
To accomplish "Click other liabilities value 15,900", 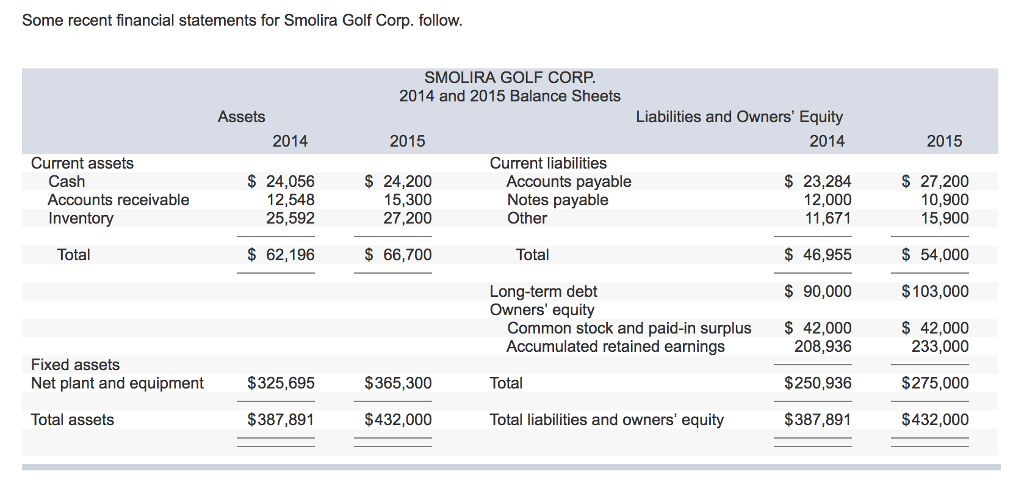I will (x=945, y=218).
